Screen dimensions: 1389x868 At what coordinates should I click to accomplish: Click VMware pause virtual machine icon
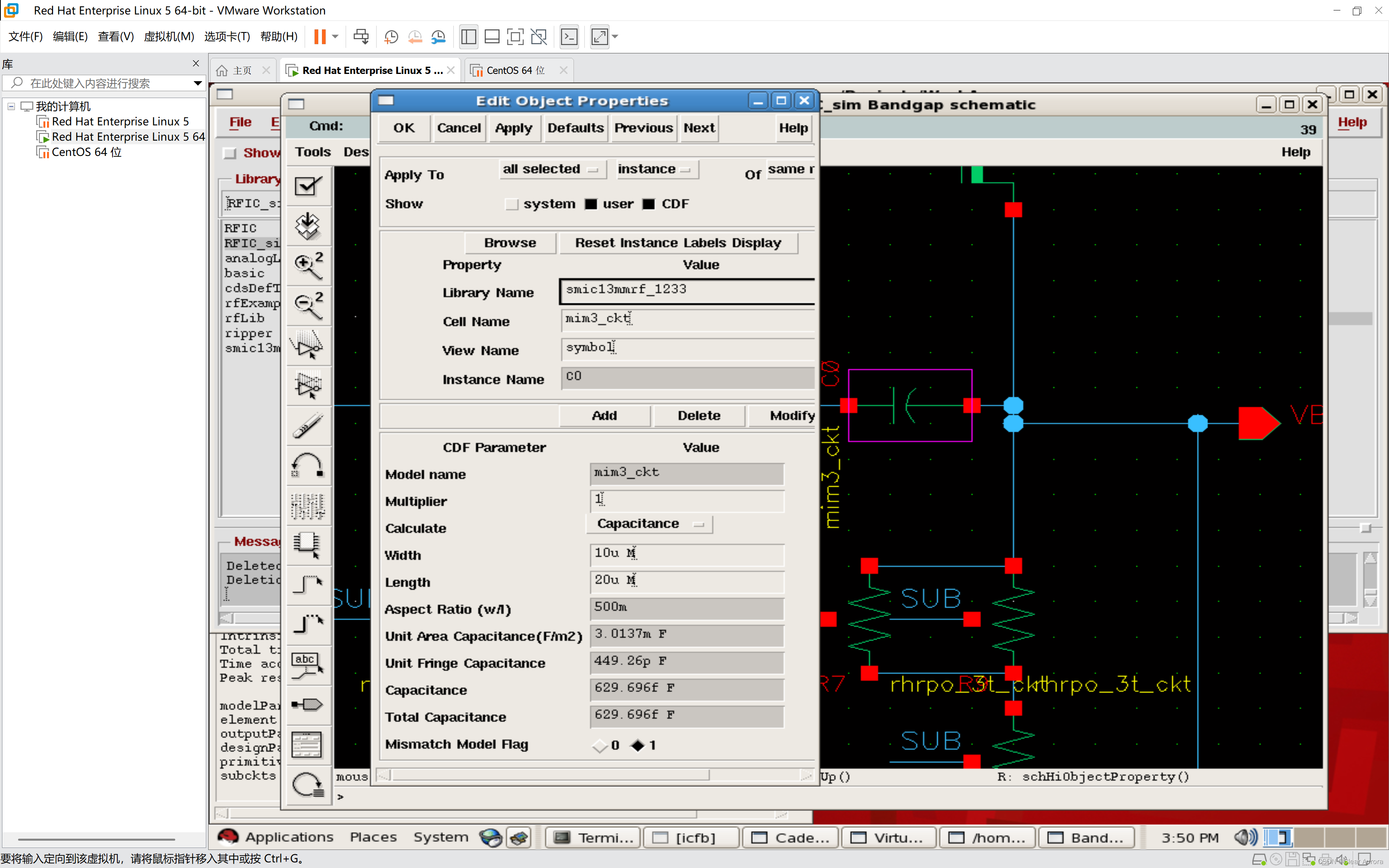point(320,37)
